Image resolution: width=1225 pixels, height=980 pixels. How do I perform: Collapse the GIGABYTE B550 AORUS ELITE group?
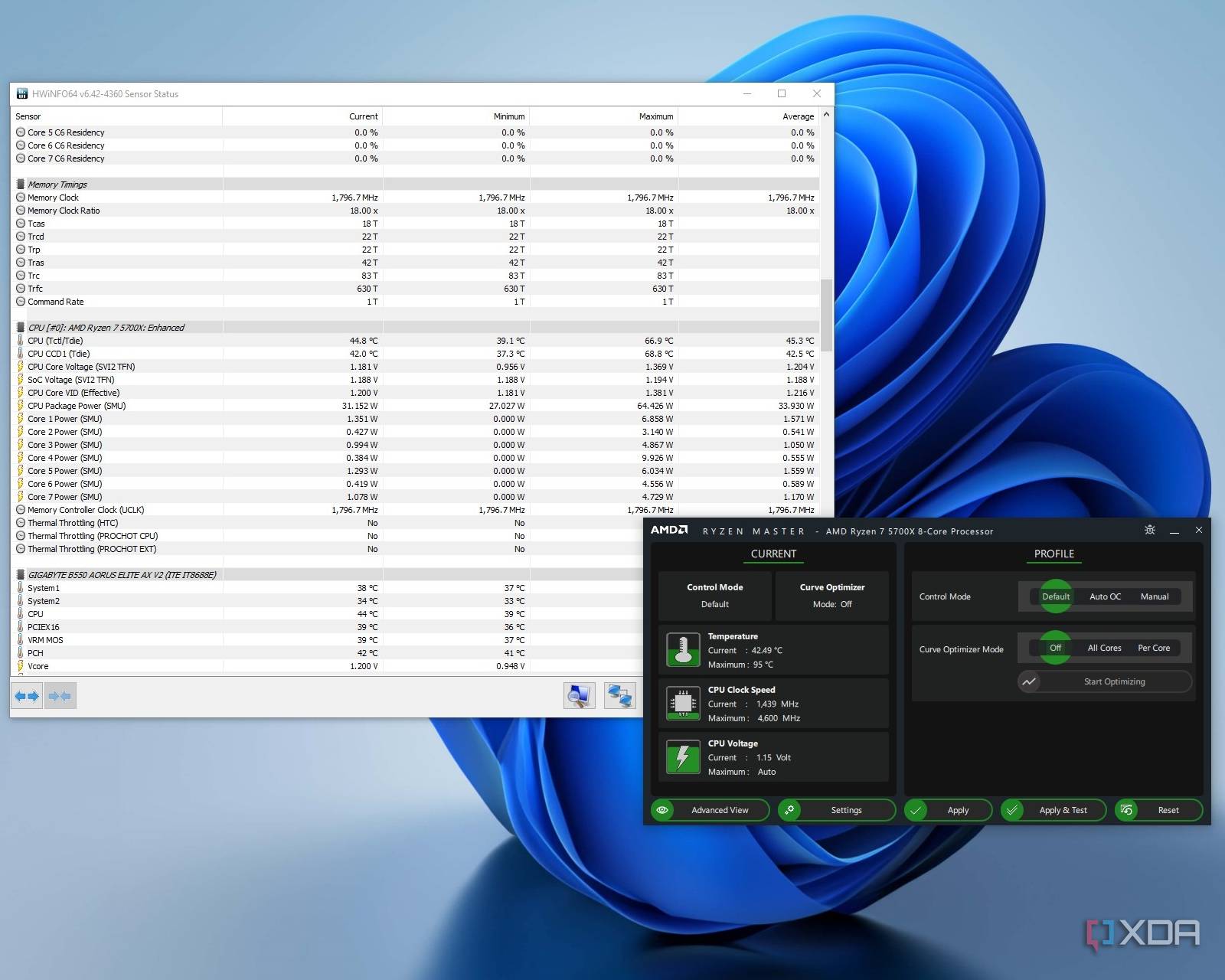[x=21, y=575]
